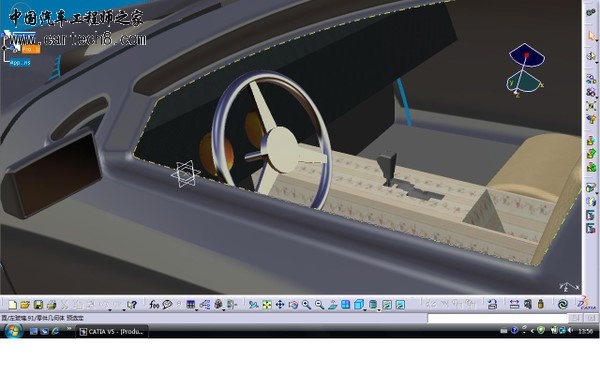
Task: Click the Zoom Out magnifier
Action: pos(319,305)
